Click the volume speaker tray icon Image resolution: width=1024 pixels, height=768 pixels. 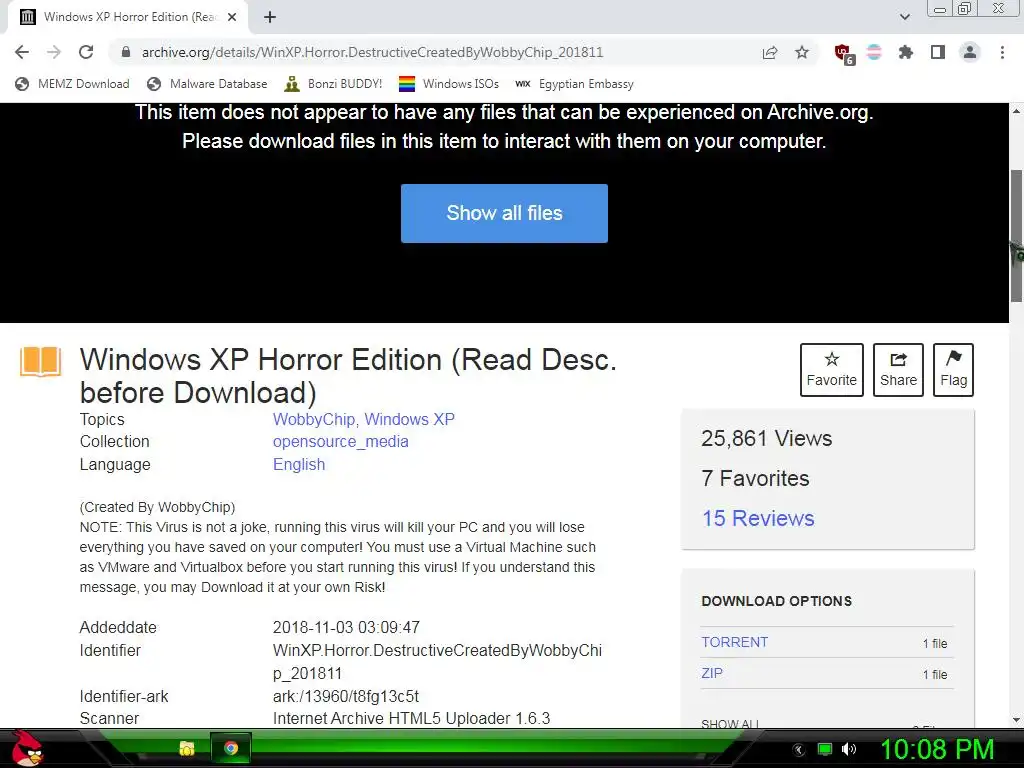coord(849,749)
